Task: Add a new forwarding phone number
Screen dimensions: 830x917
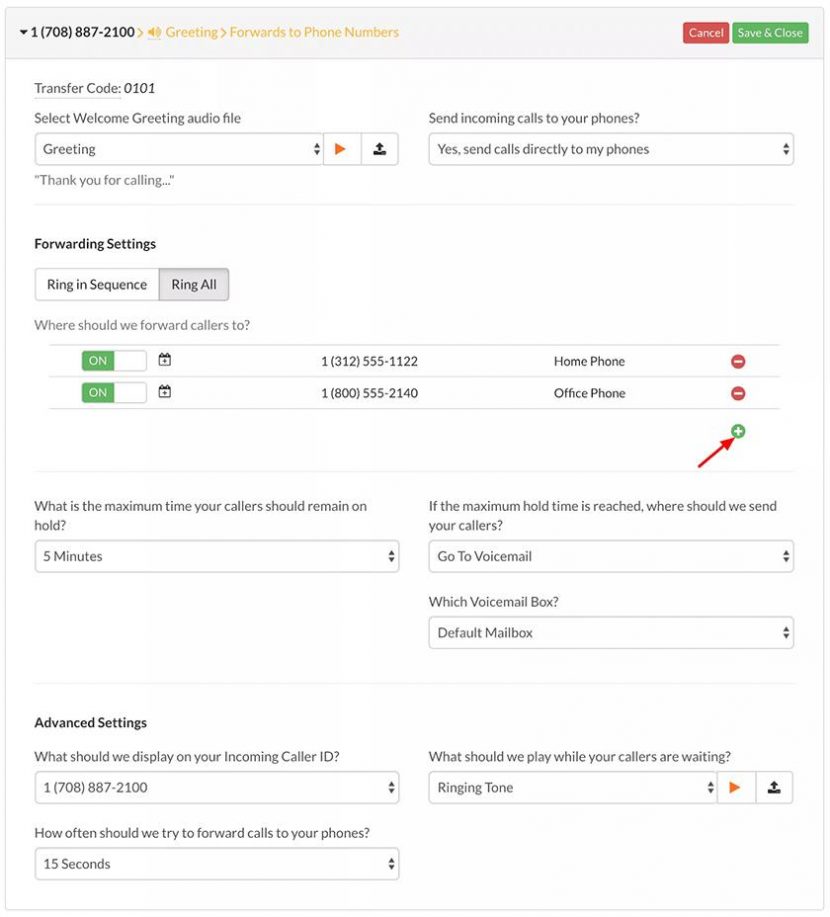Action: click(738, 430)
